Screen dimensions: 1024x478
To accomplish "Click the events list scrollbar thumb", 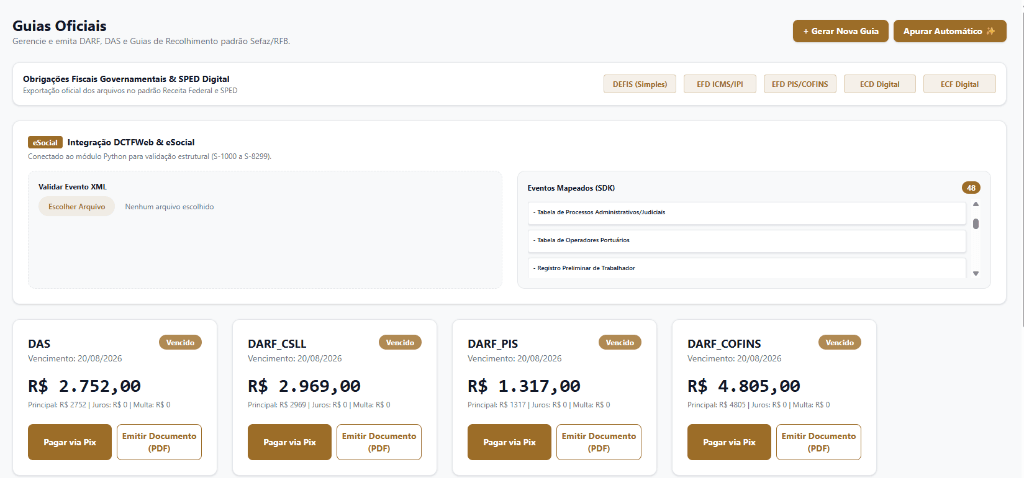I will [x=976, y=224].
